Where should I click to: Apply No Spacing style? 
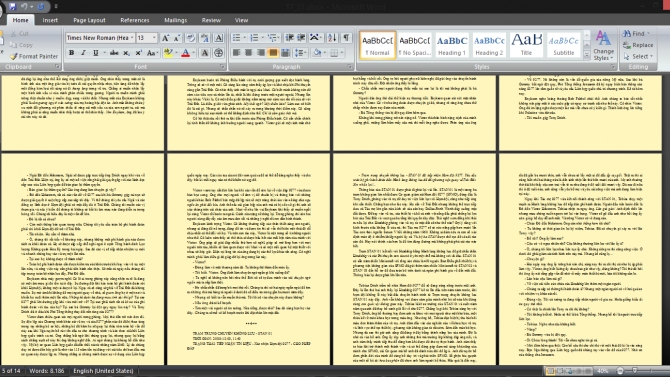tap(414, 45)
